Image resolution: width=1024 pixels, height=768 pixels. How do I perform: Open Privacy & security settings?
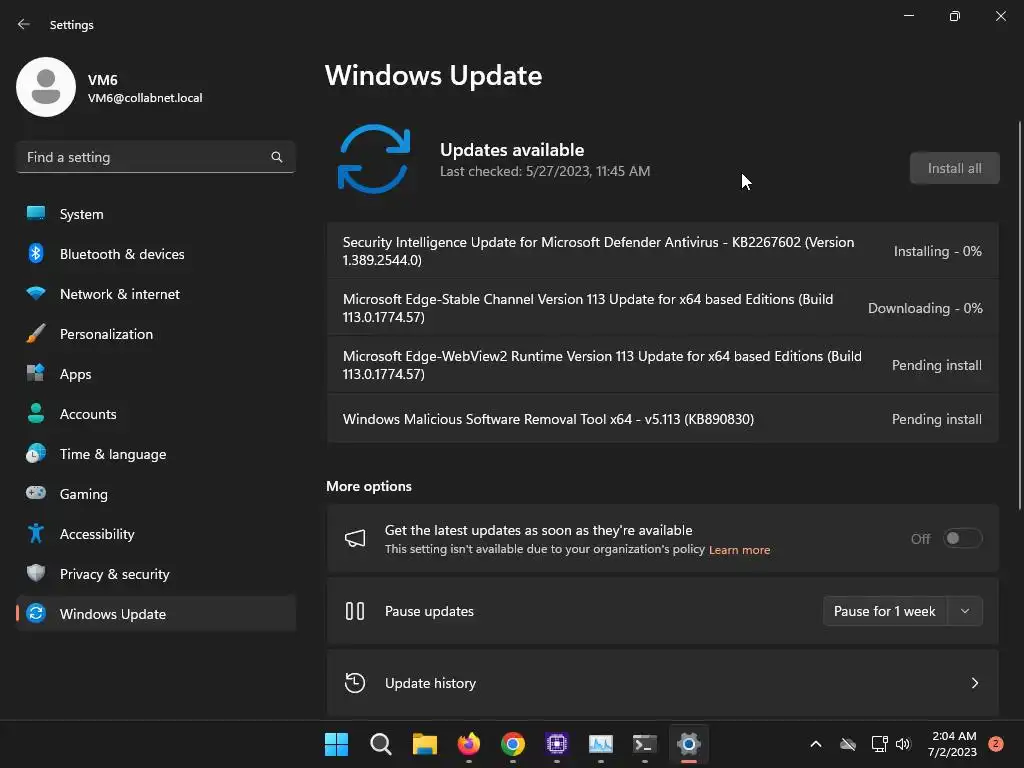pos(155,574)
